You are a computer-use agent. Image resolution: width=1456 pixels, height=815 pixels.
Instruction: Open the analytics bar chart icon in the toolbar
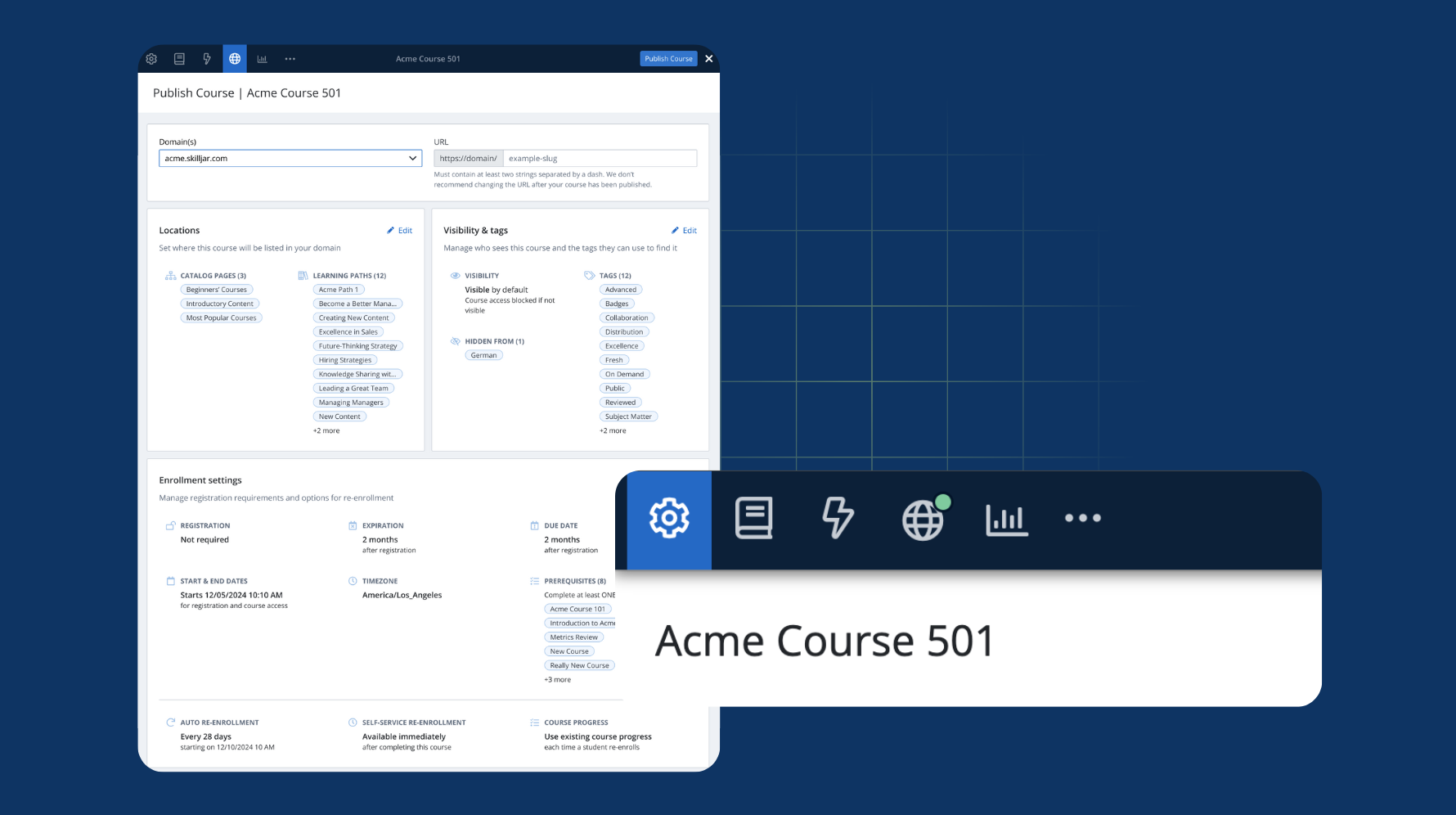tap(263, 58)
